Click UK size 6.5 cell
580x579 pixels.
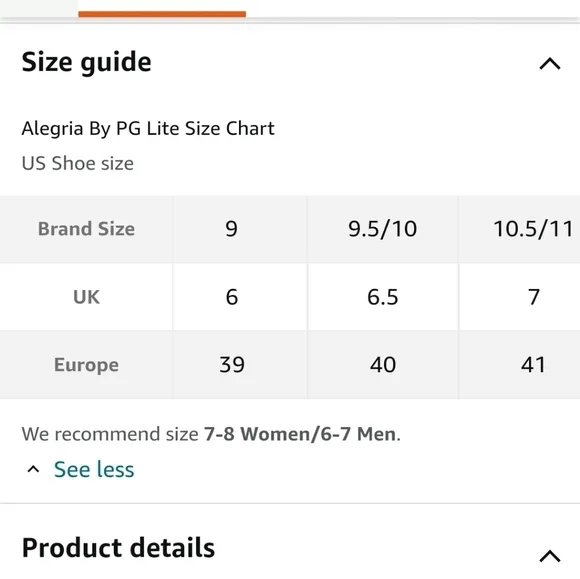point(383,297)
